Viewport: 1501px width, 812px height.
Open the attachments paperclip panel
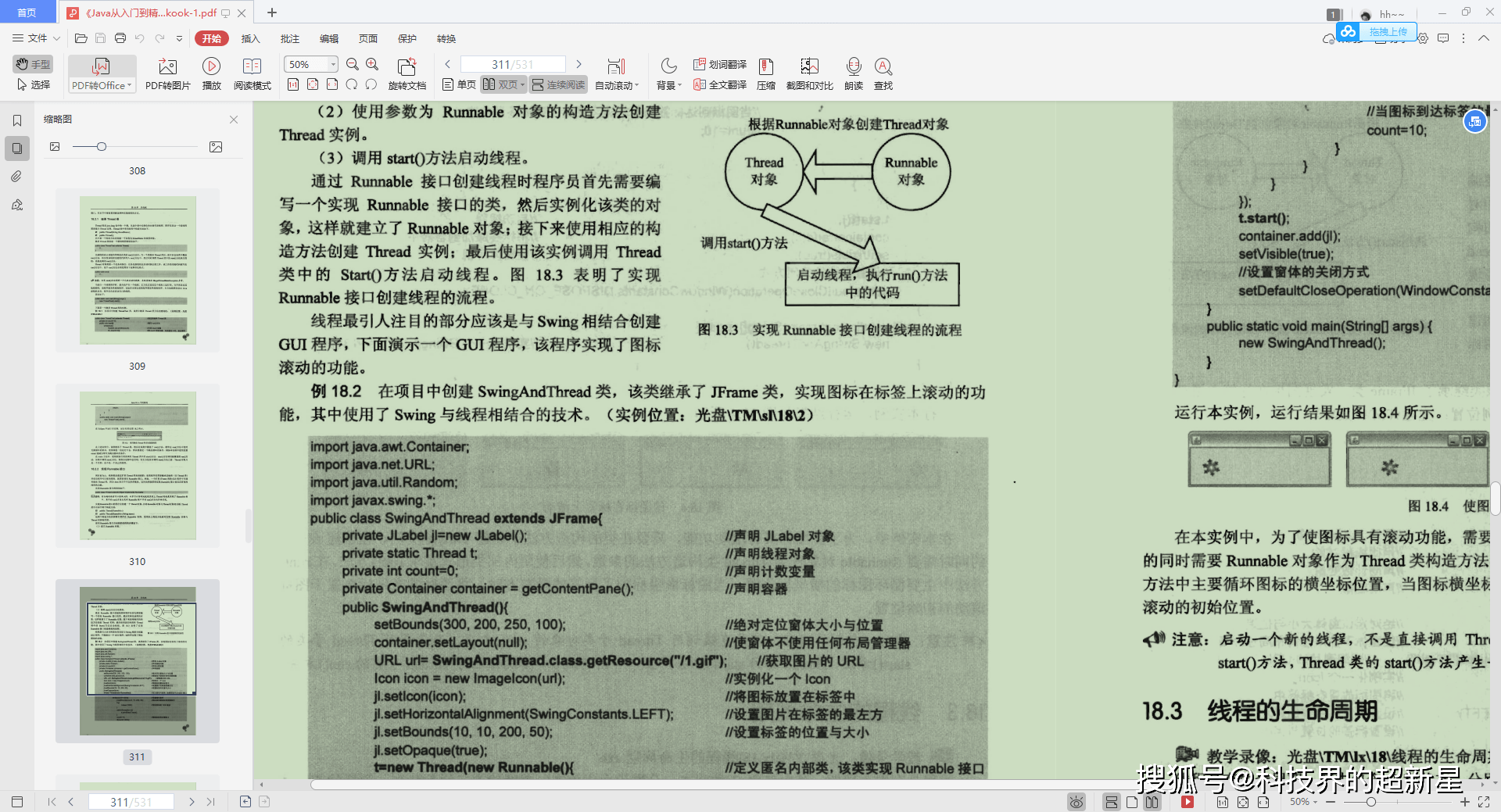(x=17, y=177)
